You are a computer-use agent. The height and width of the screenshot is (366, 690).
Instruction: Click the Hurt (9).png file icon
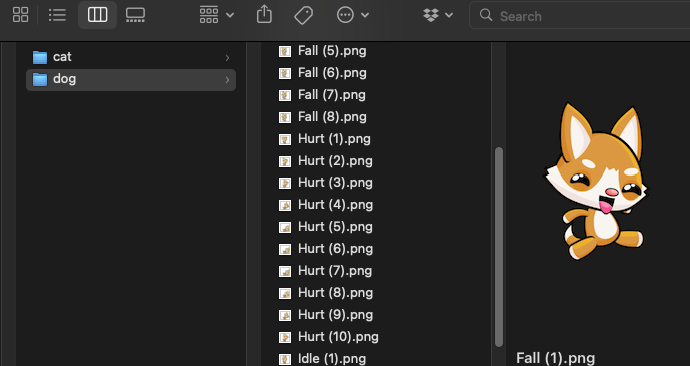point(285,315)
